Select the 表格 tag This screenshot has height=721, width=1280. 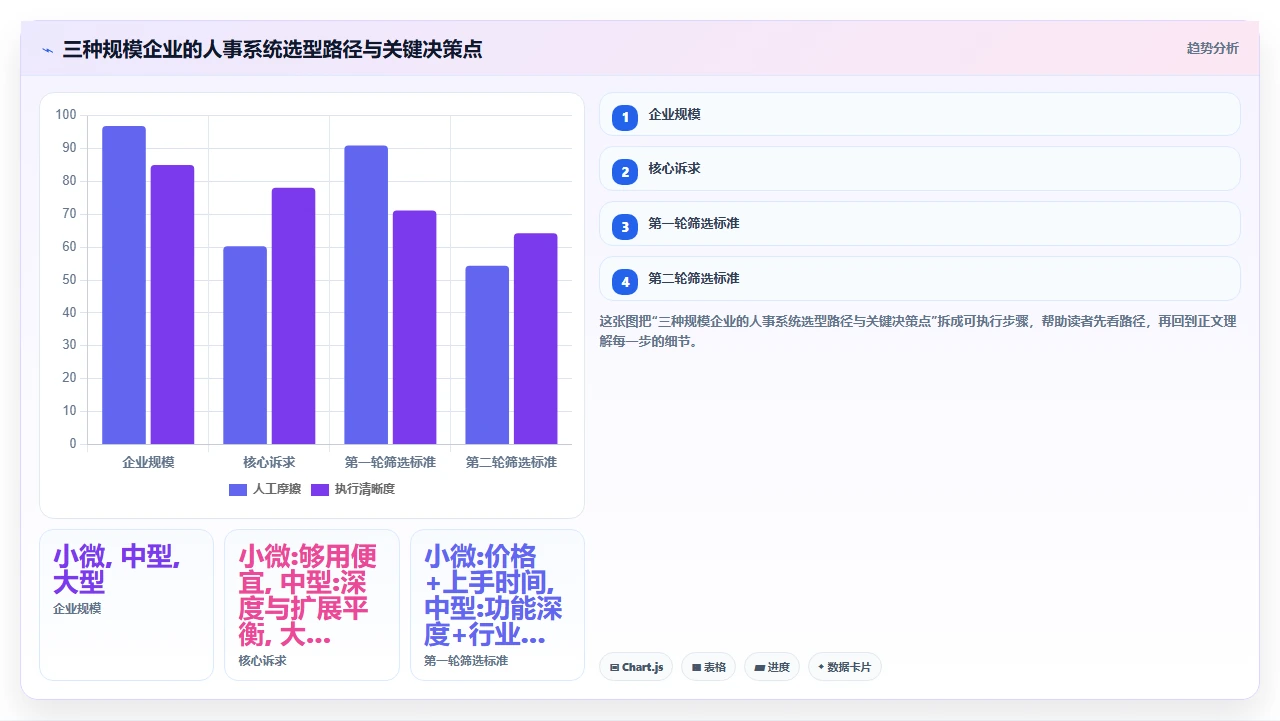[x=708, y=667]
